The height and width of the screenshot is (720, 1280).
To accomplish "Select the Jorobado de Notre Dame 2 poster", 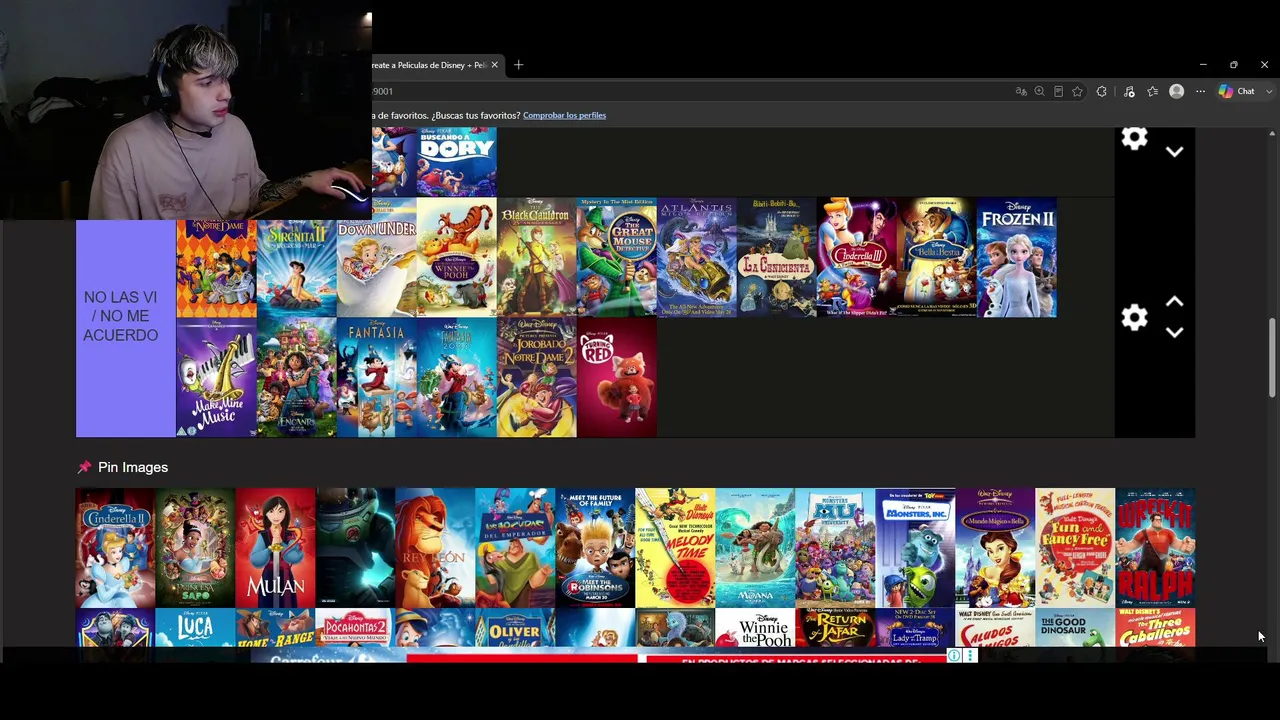I will coord(536,378).
